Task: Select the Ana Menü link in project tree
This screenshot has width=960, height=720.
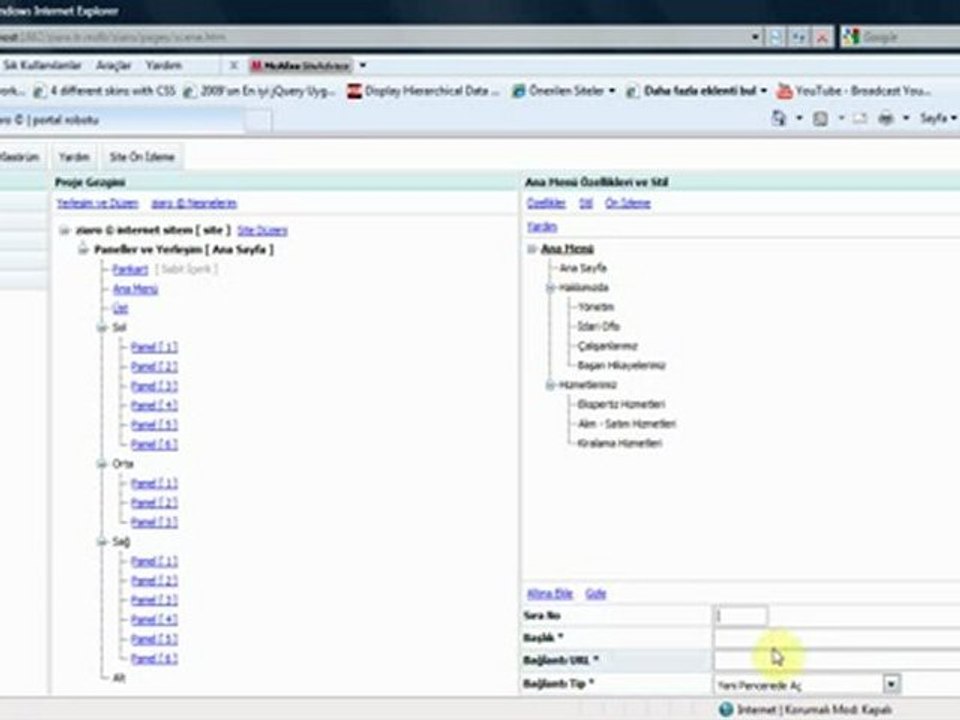Action: pyautogui.click(x=135, y=289)
